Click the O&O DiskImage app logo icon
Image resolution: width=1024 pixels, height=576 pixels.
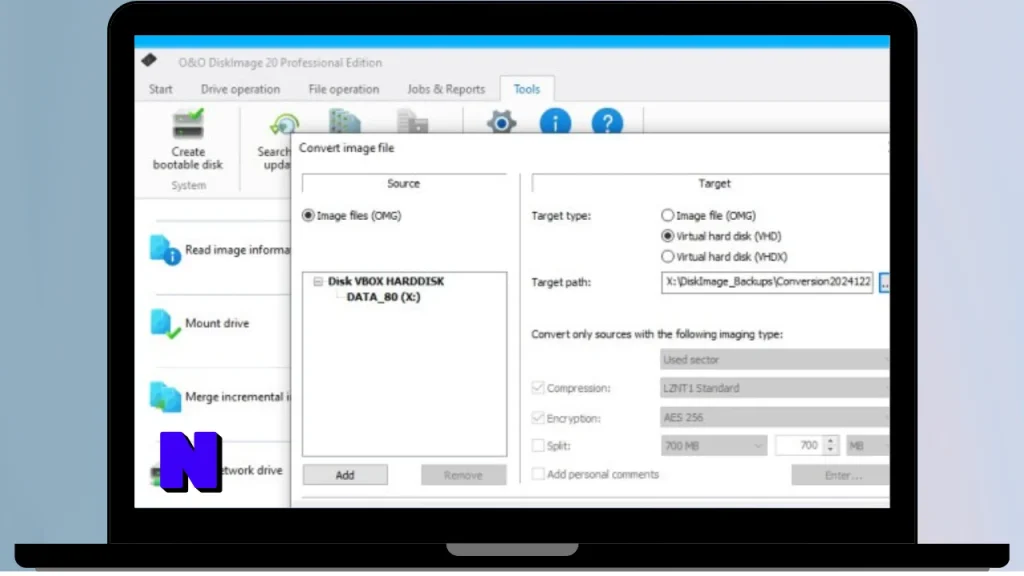149,61
